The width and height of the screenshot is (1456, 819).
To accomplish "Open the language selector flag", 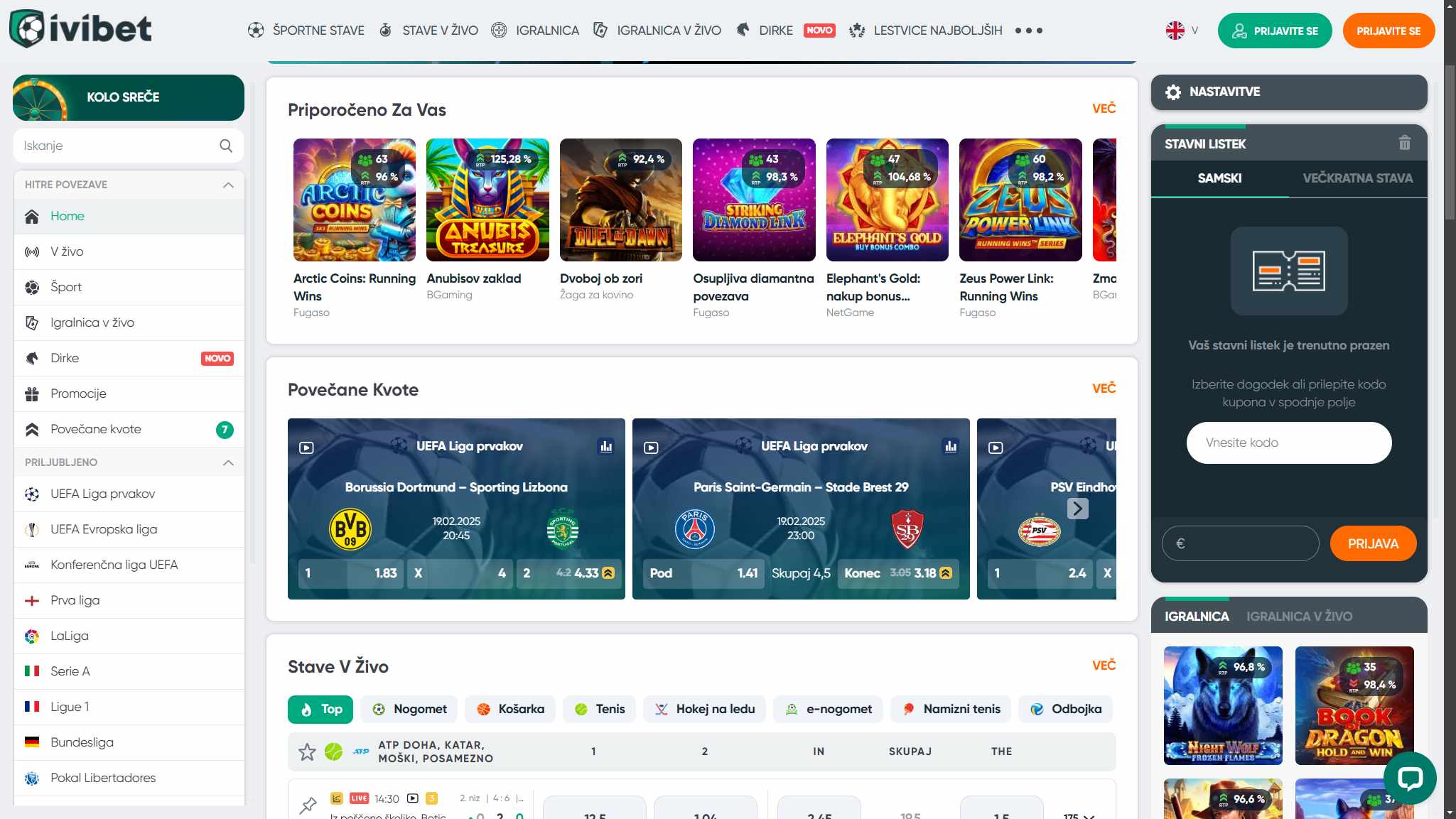I will [x=1175, y=31].
